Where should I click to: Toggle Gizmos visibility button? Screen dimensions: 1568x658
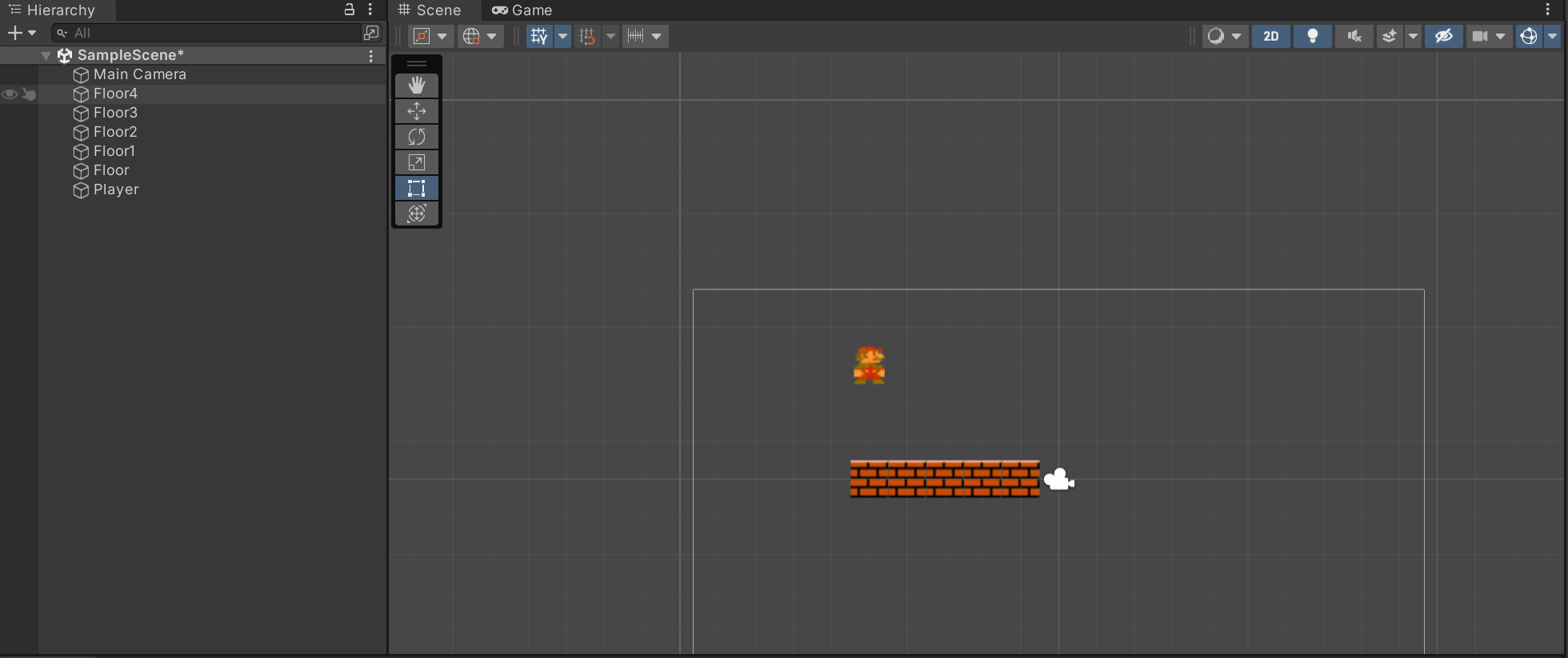pyautogui.click(x=1529, y=36)
